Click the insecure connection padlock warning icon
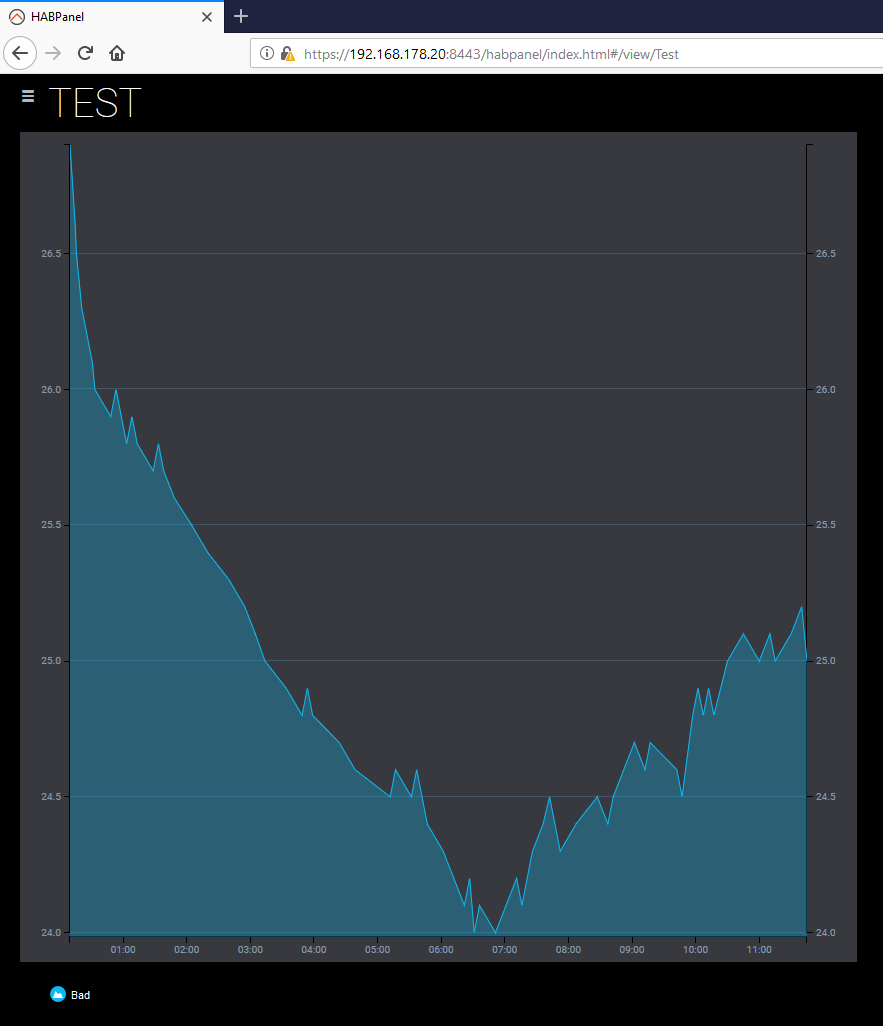The image size is (883, 1026). coord(287,54)
